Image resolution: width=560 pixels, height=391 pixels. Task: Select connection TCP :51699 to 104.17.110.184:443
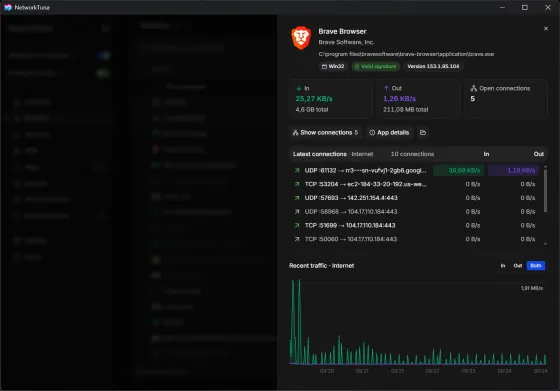(x=416, y=225)
